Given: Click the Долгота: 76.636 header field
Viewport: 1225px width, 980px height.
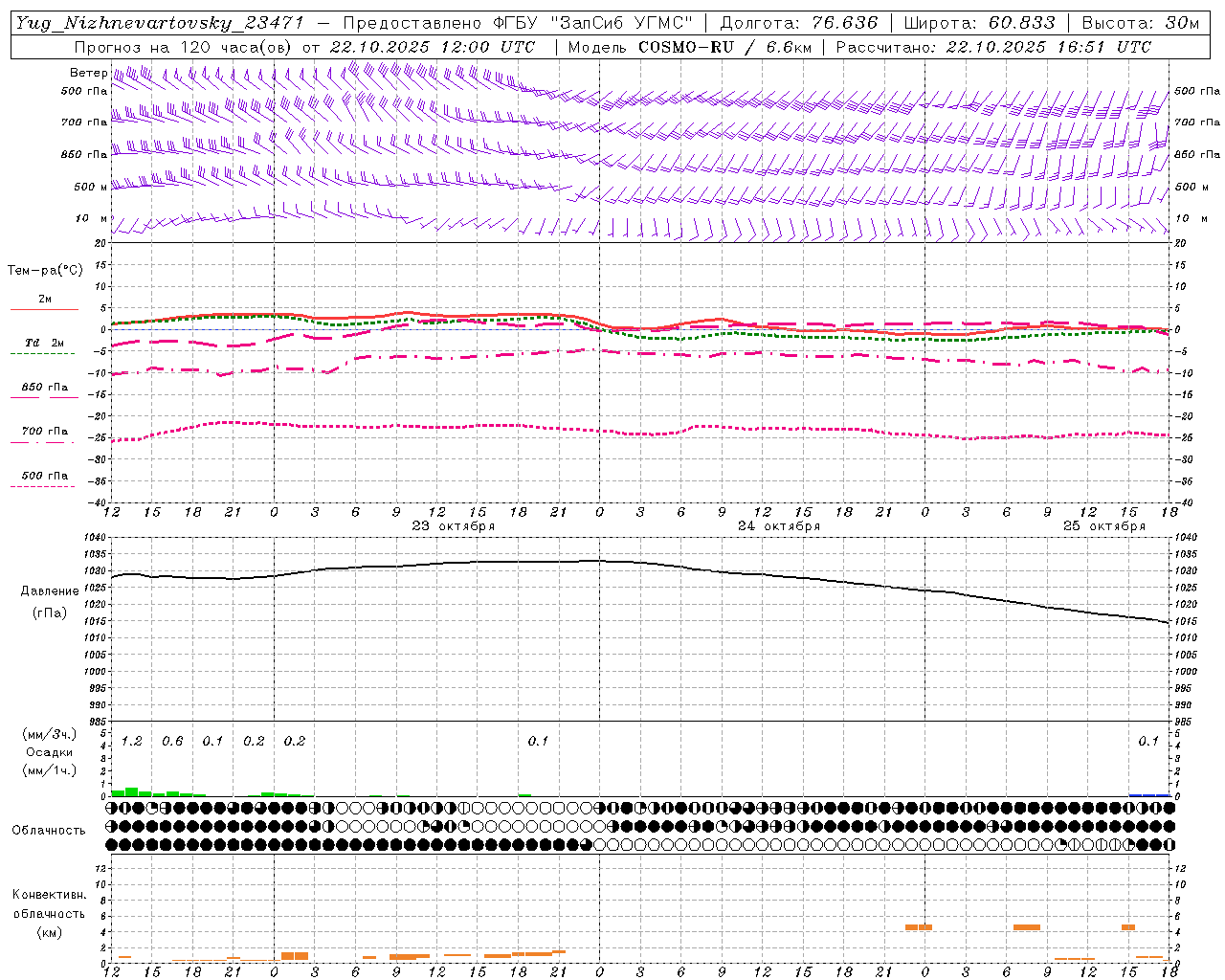Looking at the screenshot, I should [x=798, y=23].
